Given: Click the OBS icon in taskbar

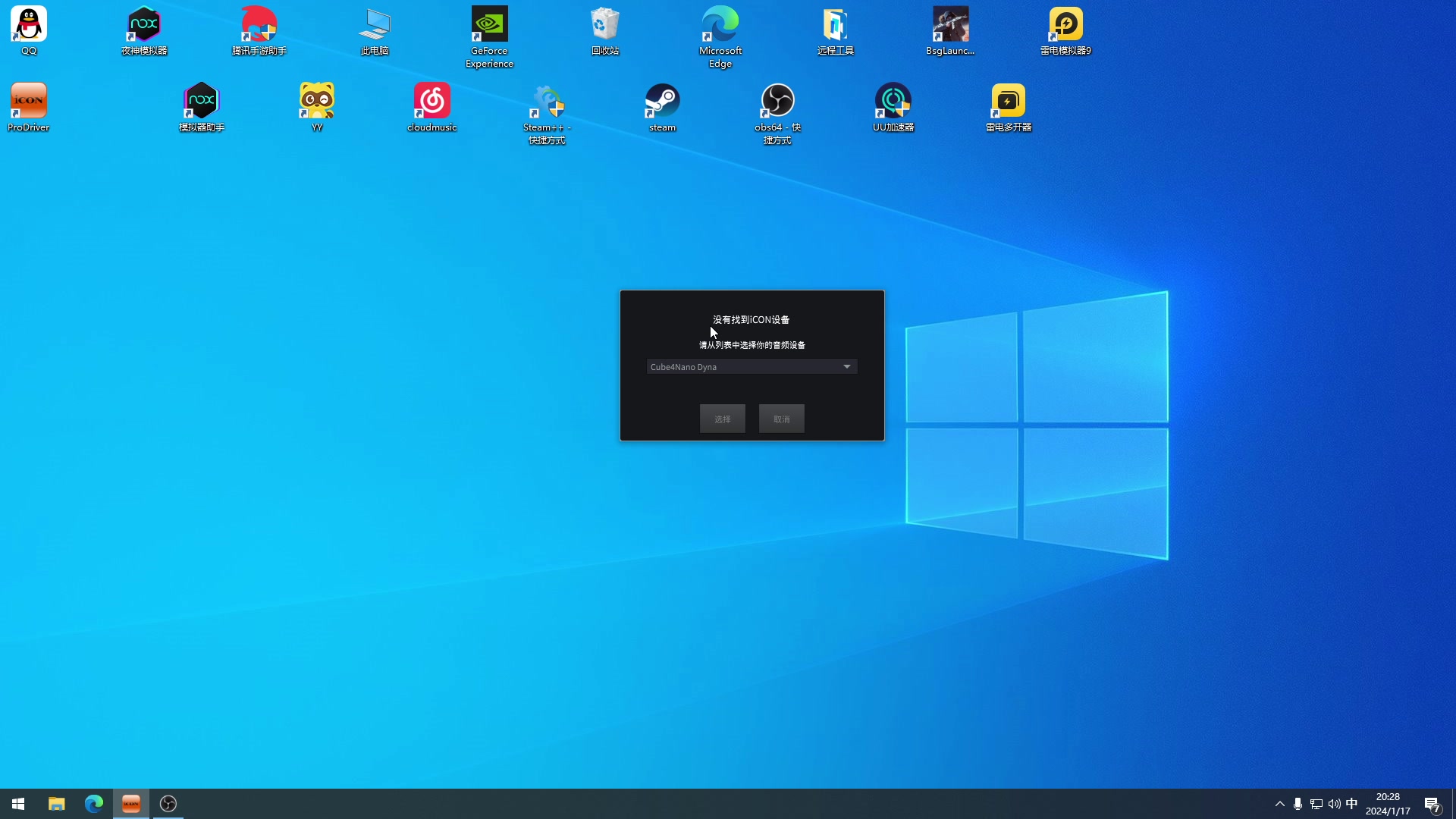Looking at the screenshot, I should pyautogui.click(x=168, y=804).
